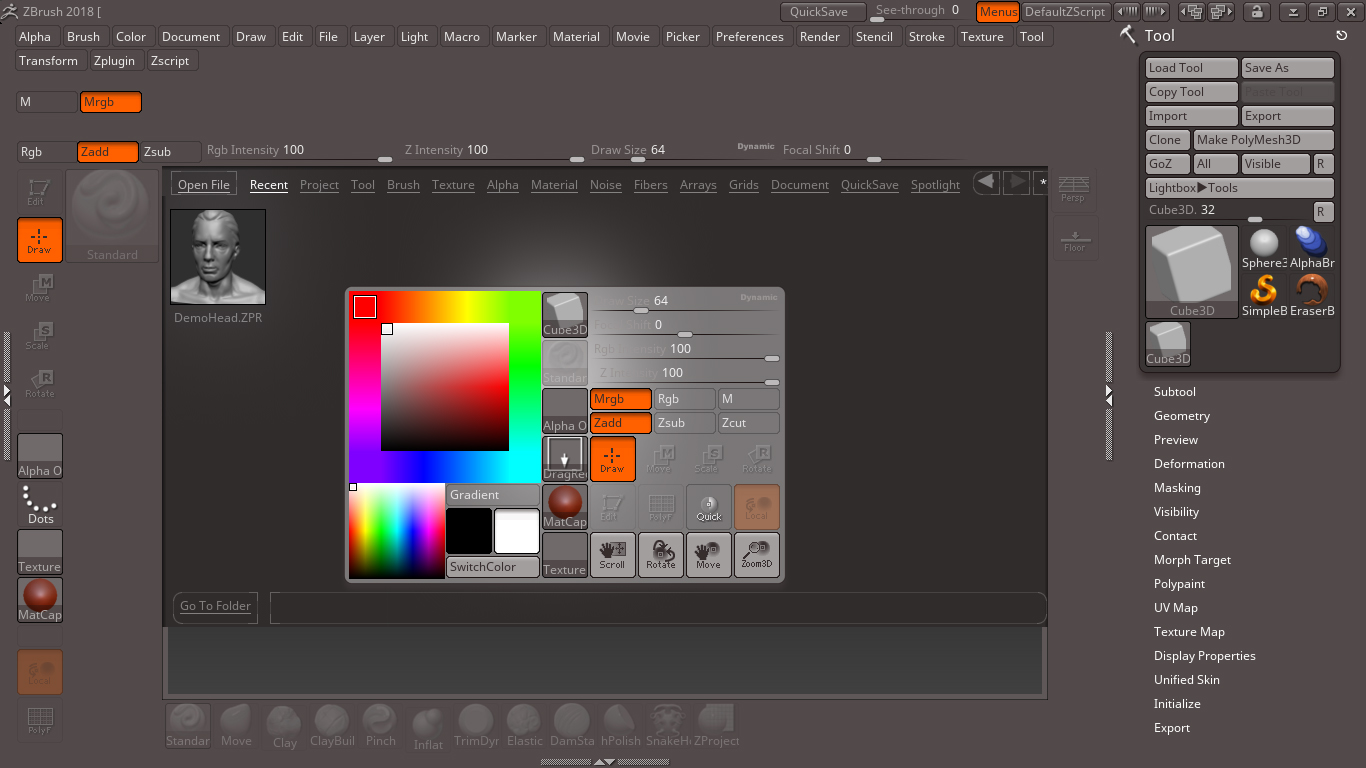The image size is (1366, 768).
Task: Click the Make PolyMesh3D button
Action: [1264, 140]
